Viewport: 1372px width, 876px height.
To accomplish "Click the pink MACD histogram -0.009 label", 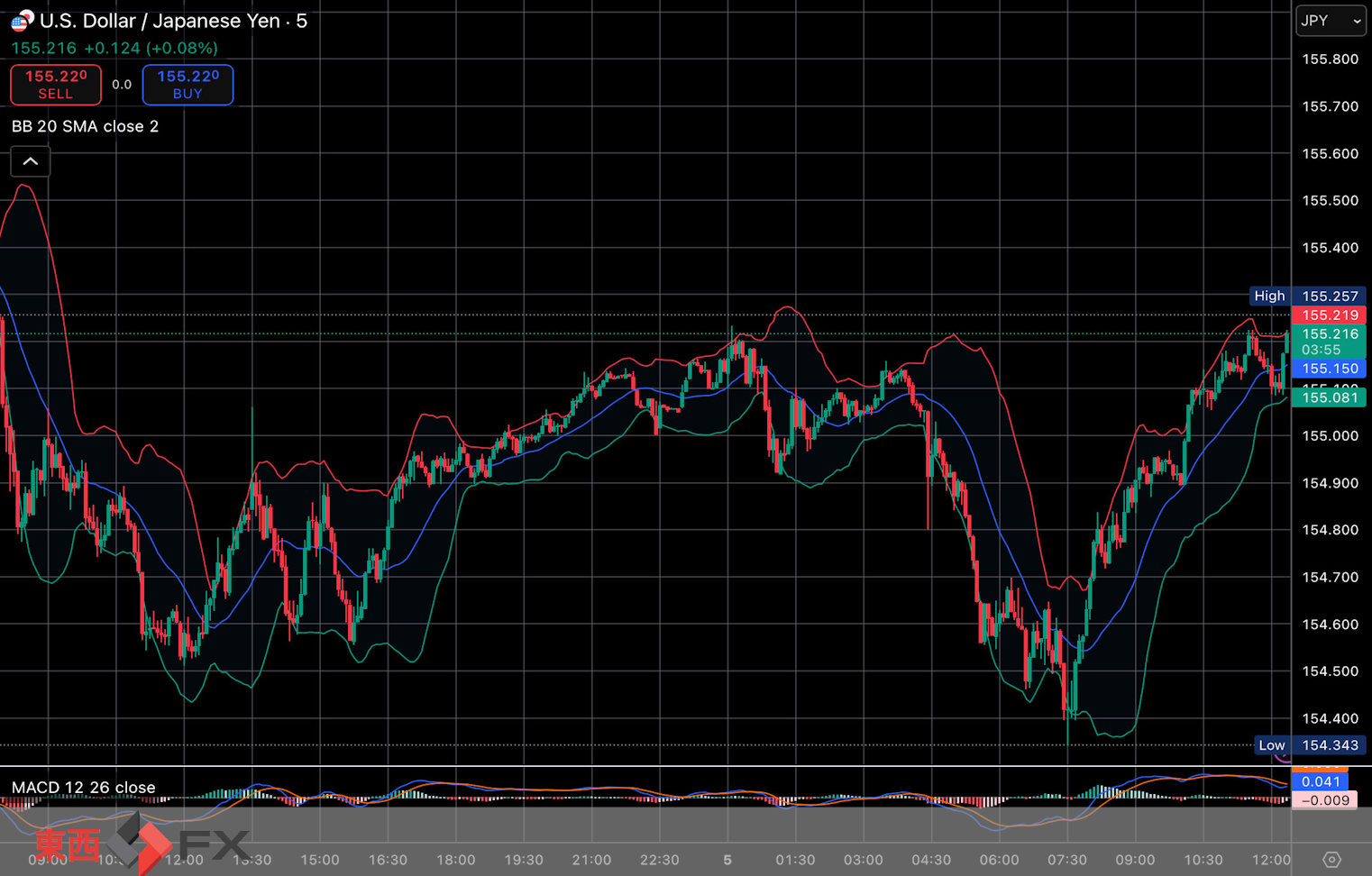I will tap(1324, 800).
